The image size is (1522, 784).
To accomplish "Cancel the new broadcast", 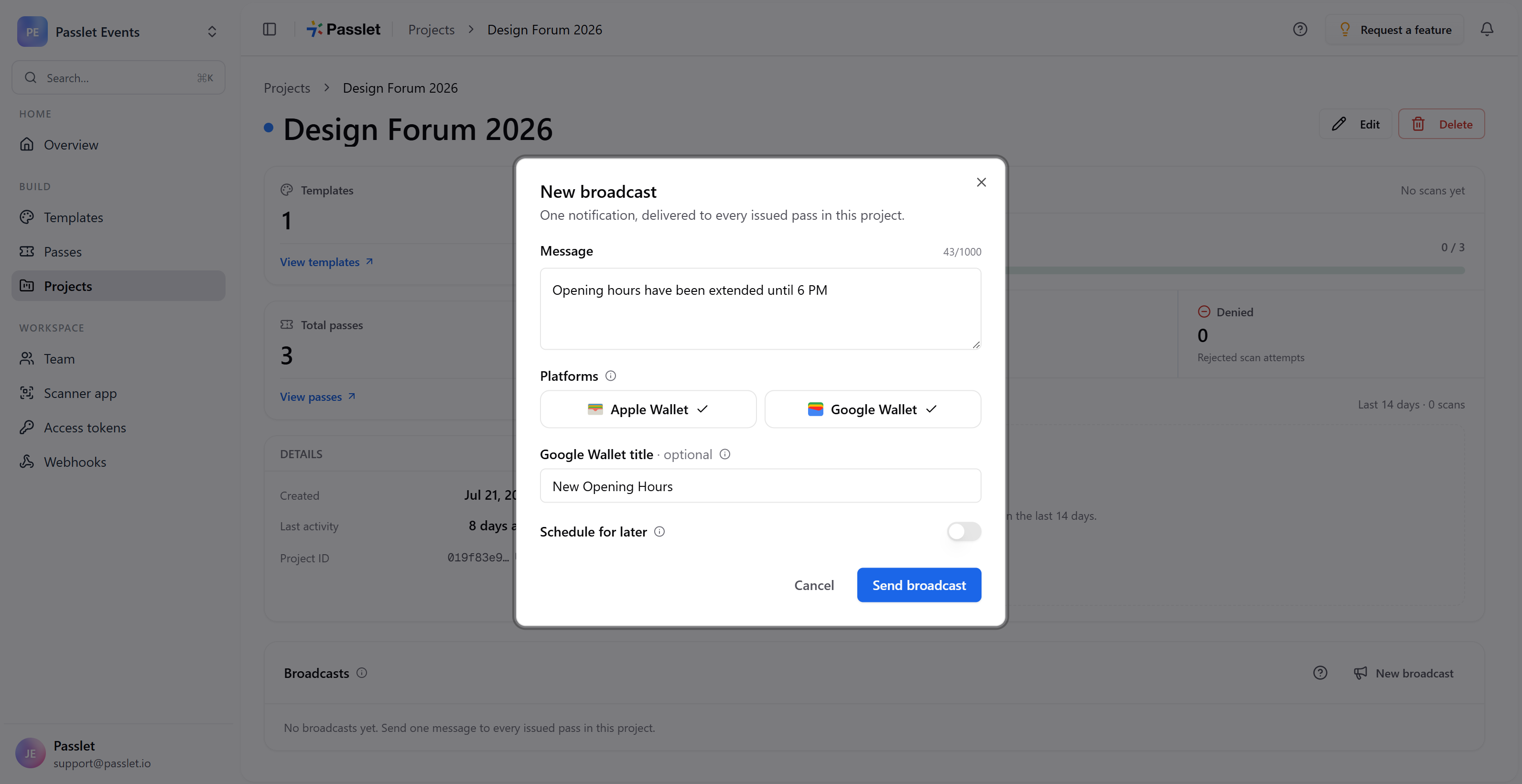I will (x=814, y=585).
